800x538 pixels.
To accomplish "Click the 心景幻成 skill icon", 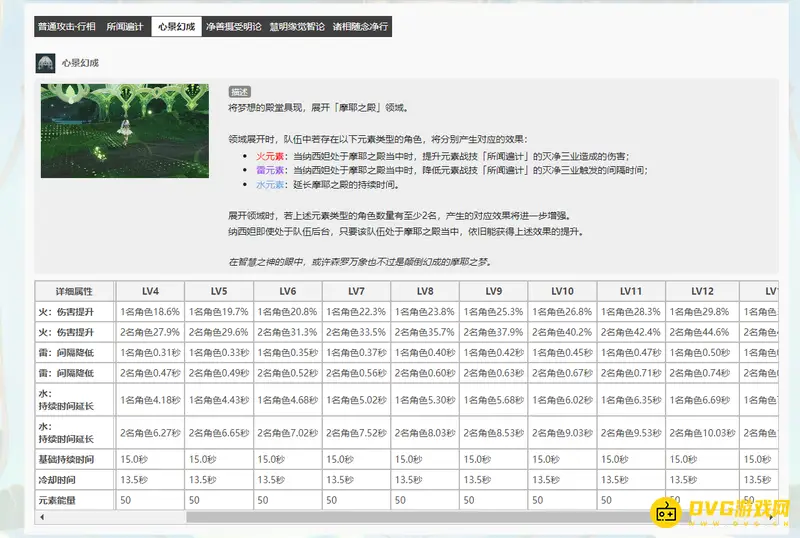I will point(46,63).
